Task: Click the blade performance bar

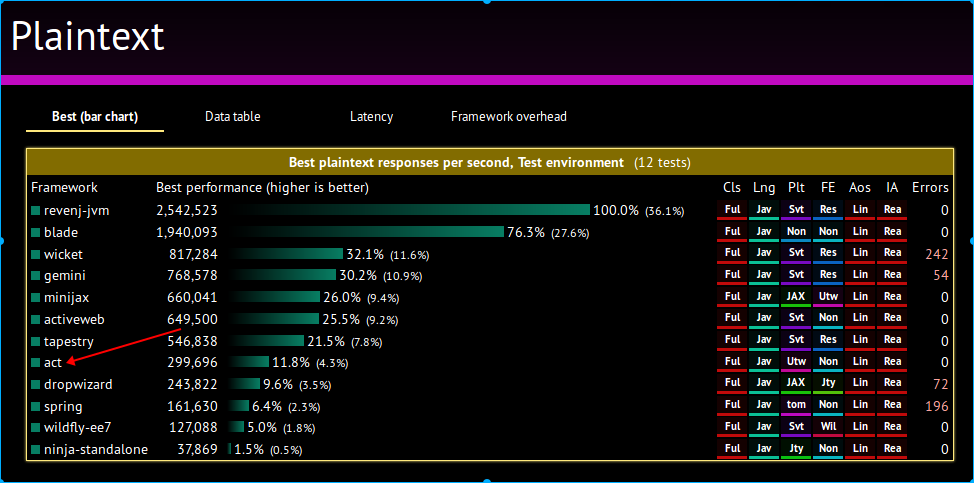Action: coord(367,232)
